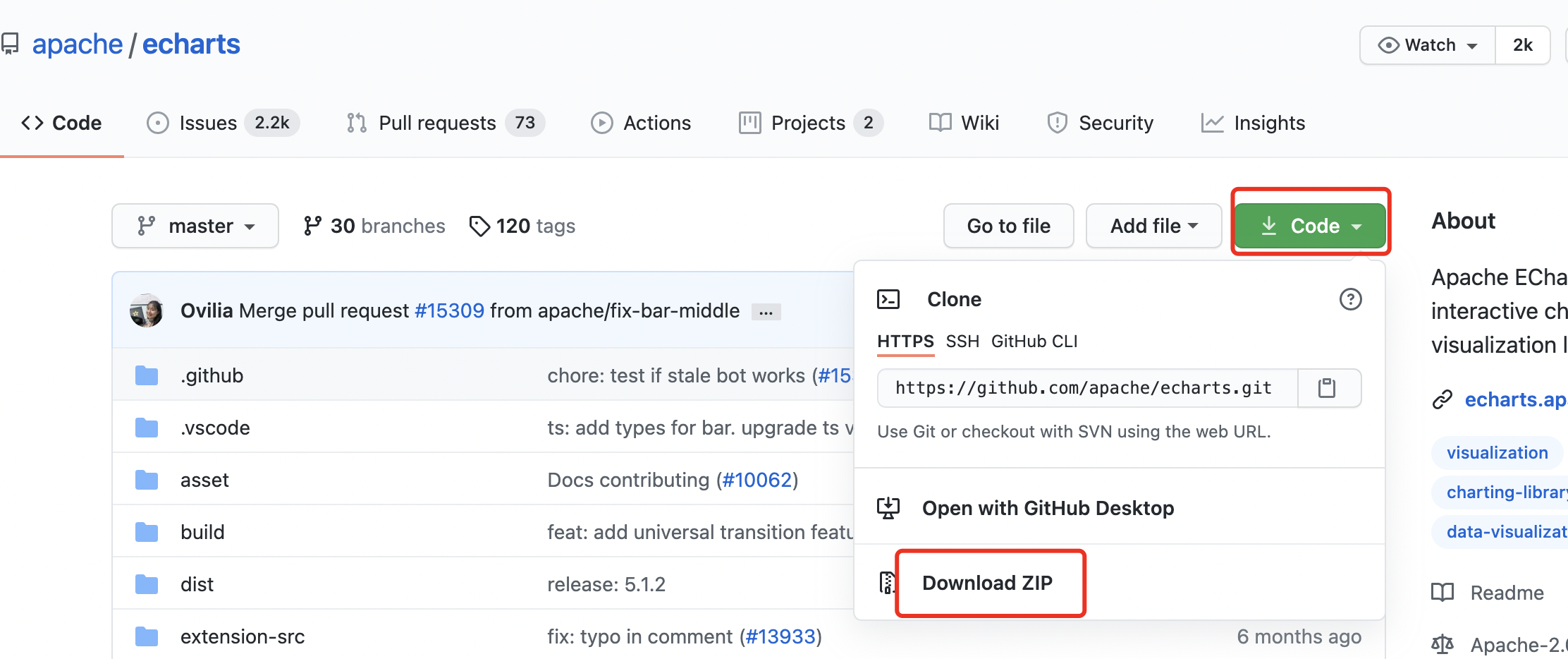This screenshot has height=659, width=1568.
Task: Open the Pull requests tab
Action: [x=446, y=123]
